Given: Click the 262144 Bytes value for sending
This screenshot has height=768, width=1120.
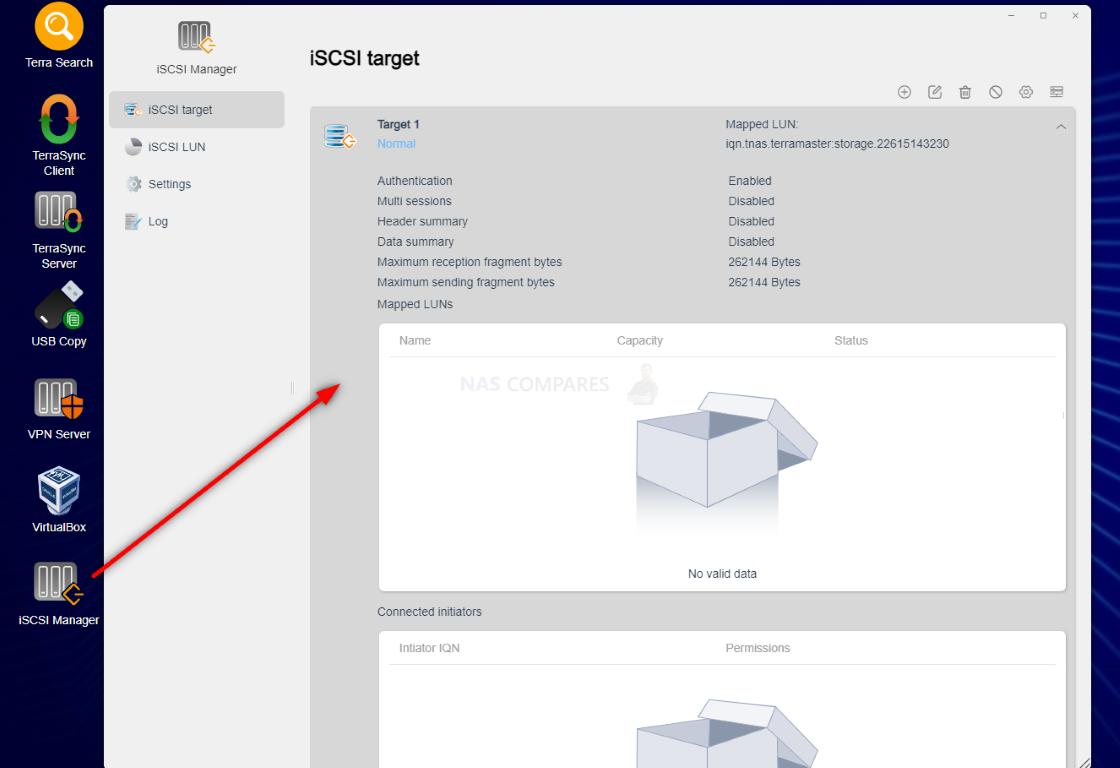Looking at the screenshot, I should [764, 282].
